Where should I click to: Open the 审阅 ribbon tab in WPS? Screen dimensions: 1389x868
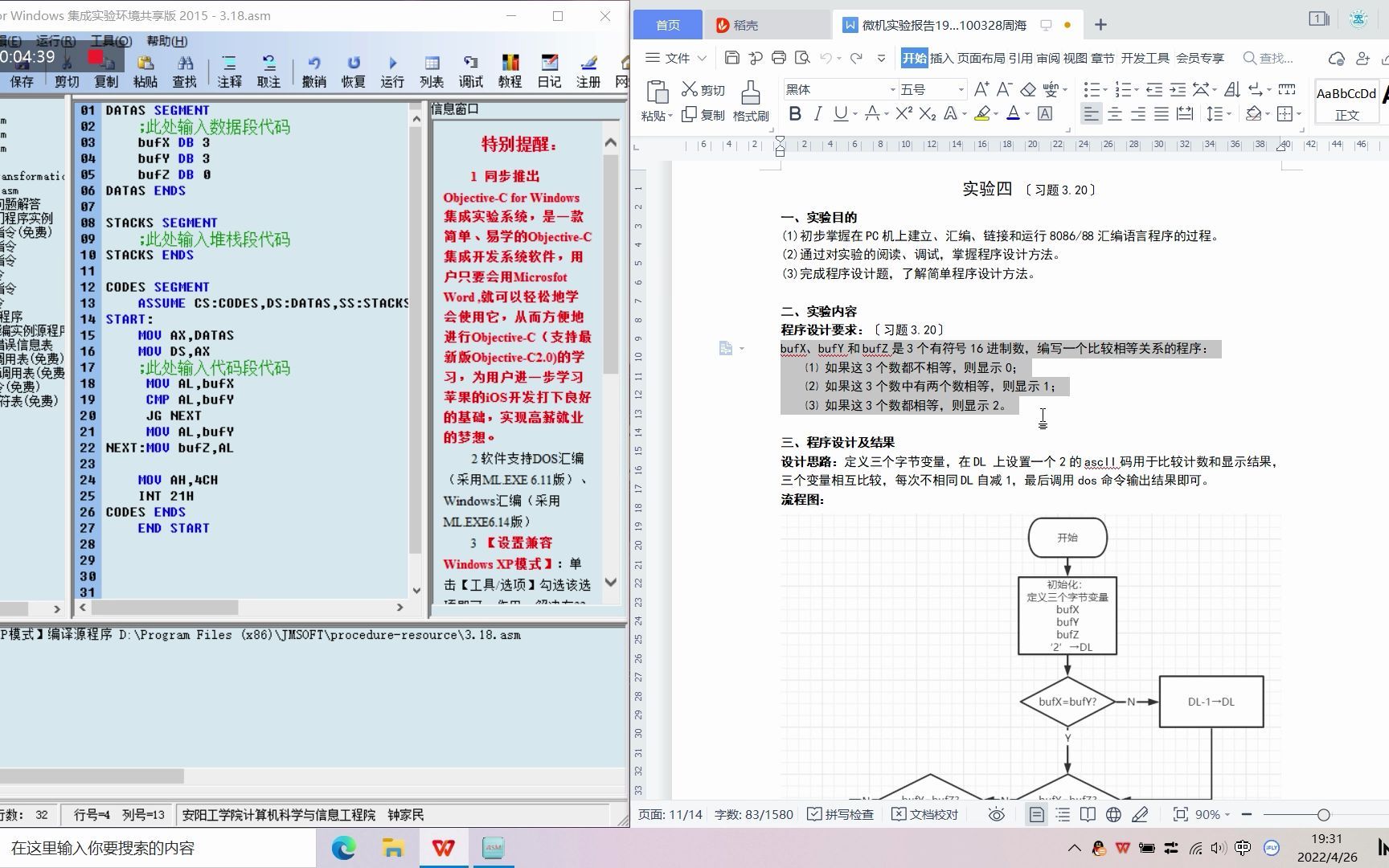point(1048,58)
